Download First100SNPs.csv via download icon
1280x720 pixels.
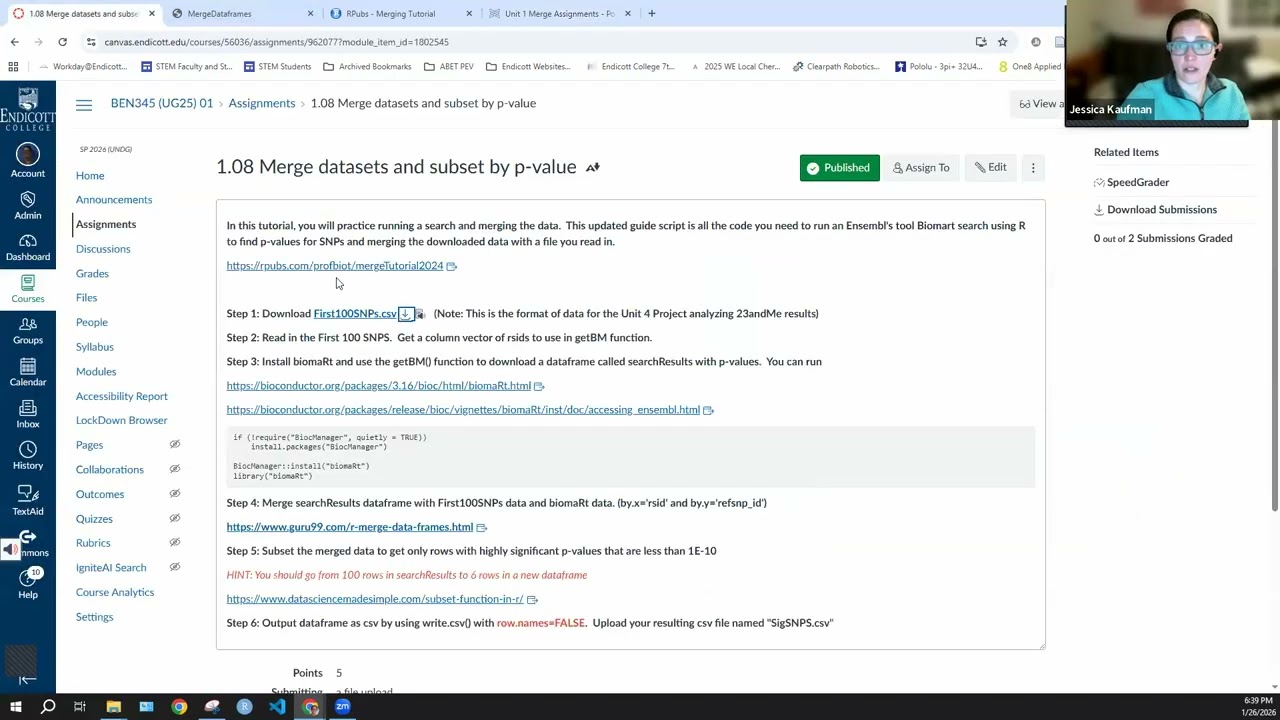(x=405, y=314)
